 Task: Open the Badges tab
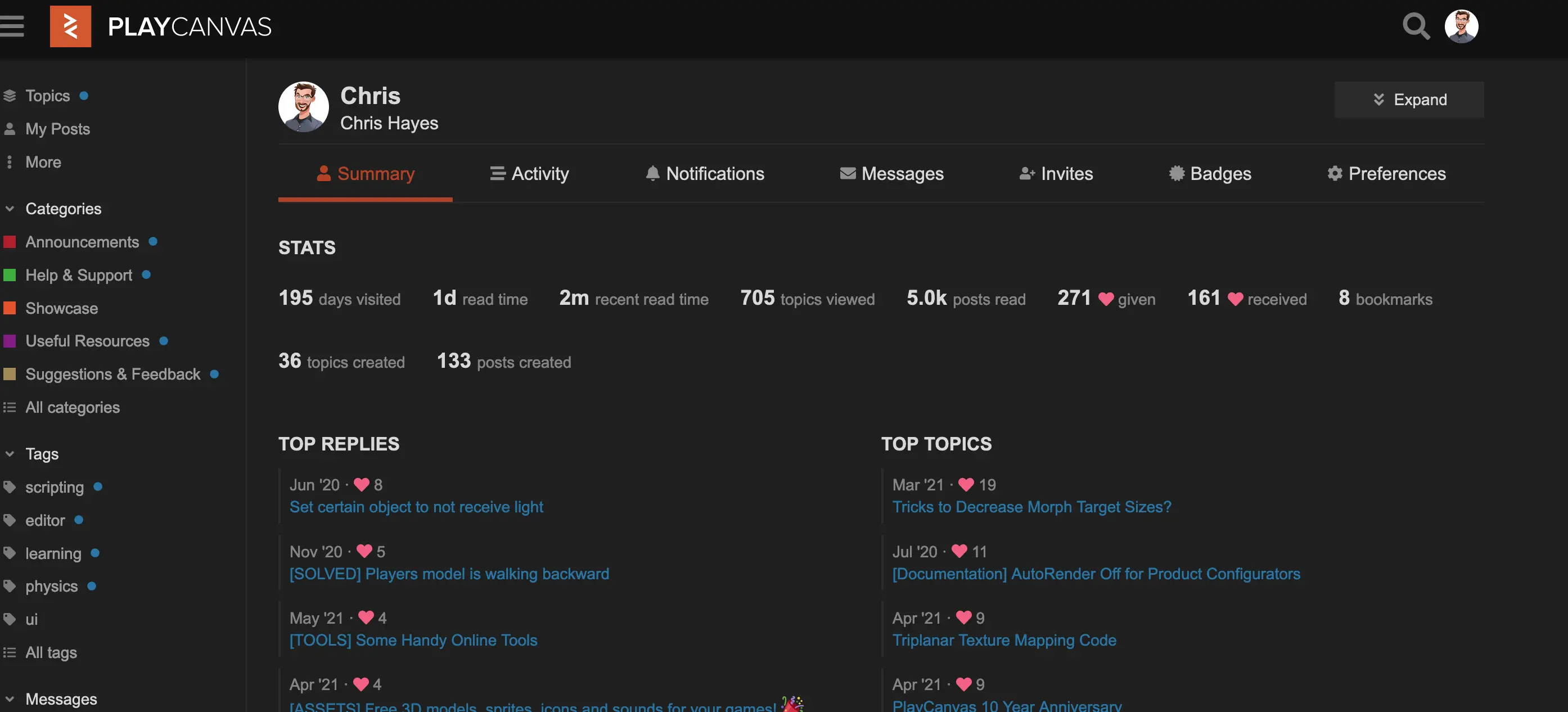[x=1210, y=173]
